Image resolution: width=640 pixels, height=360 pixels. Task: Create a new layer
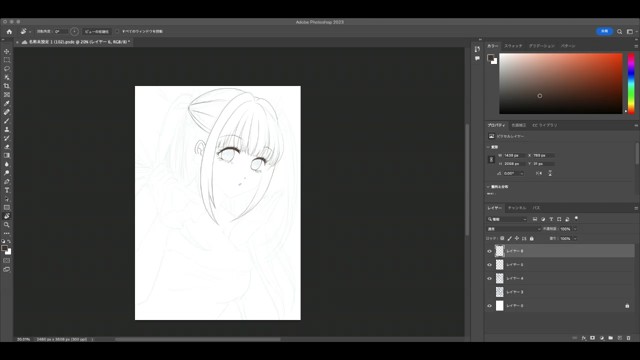click(x=620, y=338)
